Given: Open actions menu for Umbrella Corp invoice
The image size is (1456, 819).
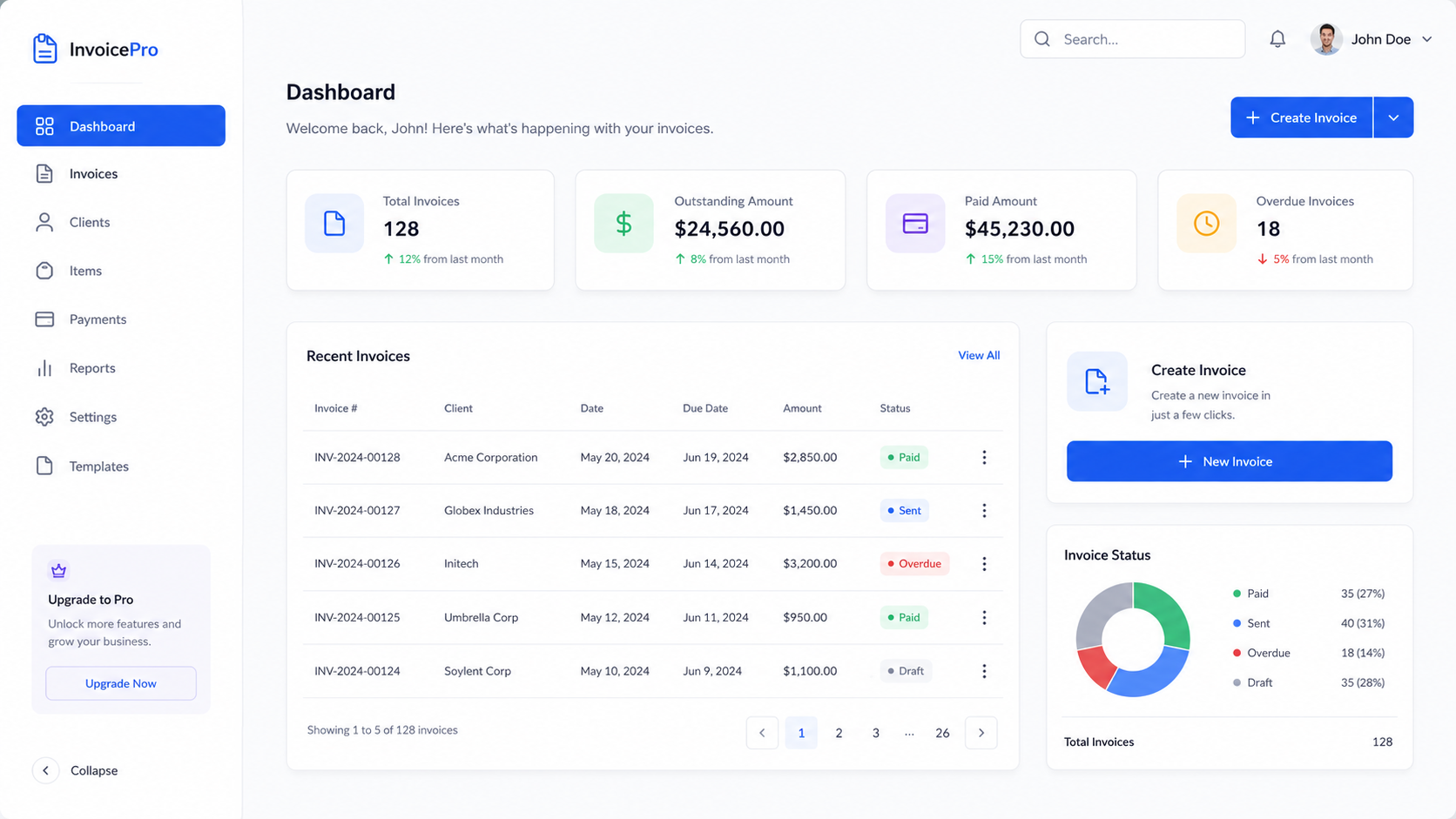Looking at the screenshot, I should (984, 617).
